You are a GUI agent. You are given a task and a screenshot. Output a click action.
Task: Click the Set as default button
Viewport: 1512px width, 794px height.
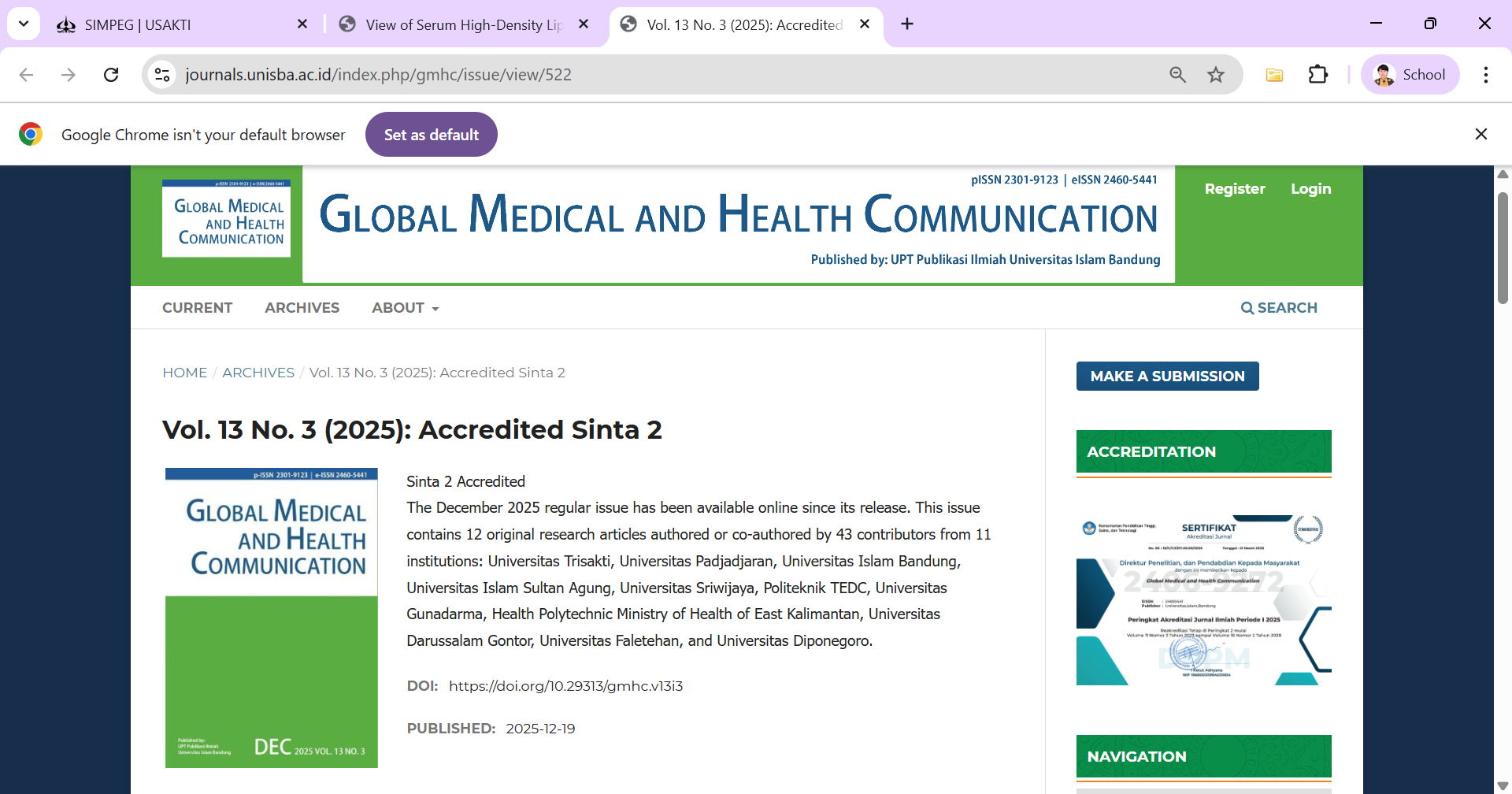click(431, 135)
